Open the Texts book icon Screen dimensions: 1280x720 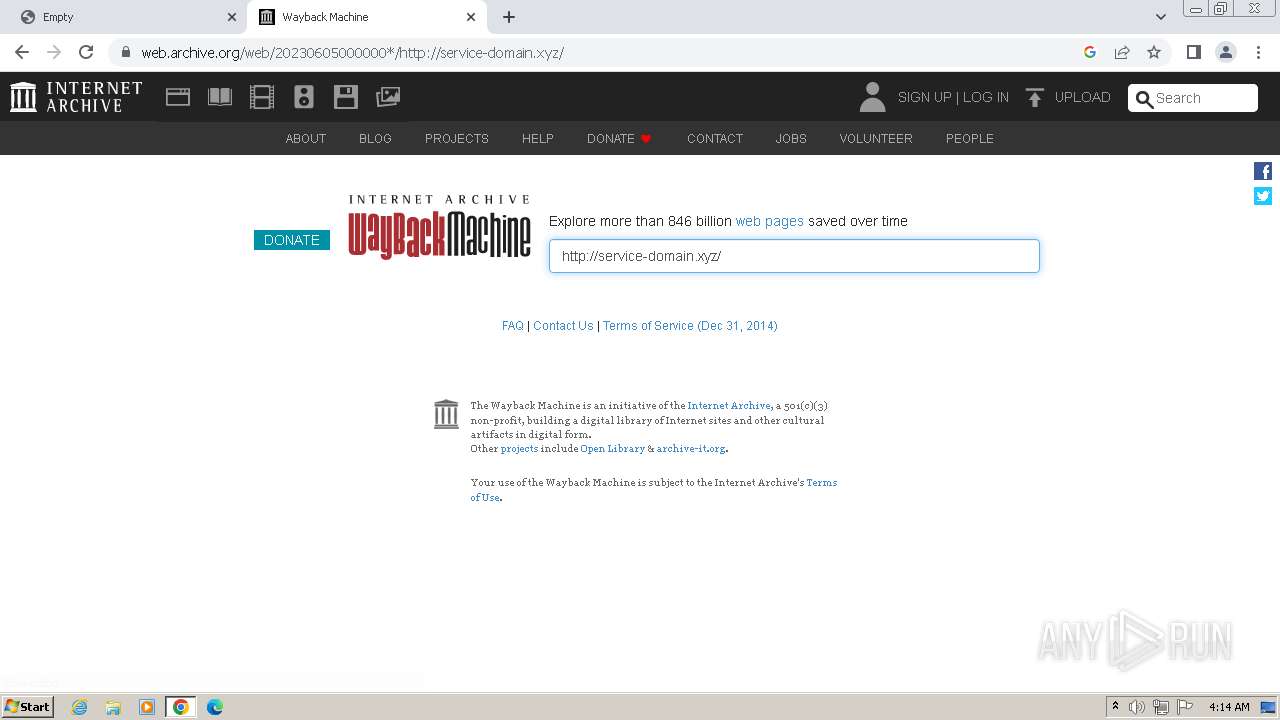tap(220, 97)
